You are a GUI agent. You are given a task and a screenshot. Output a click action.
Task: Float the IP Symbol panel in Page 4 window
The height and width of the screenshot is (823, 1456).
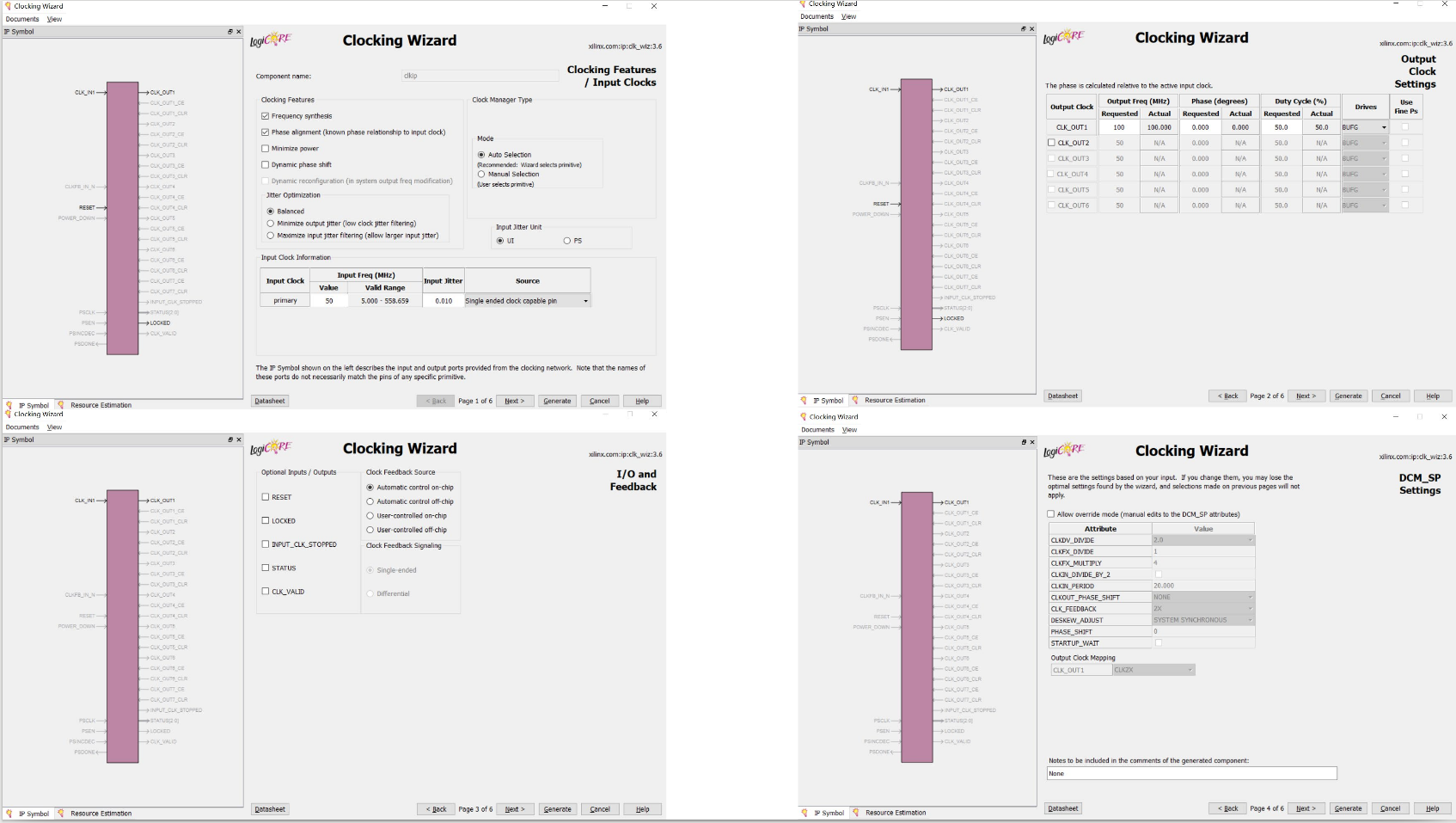click(x=1023, y=442)
